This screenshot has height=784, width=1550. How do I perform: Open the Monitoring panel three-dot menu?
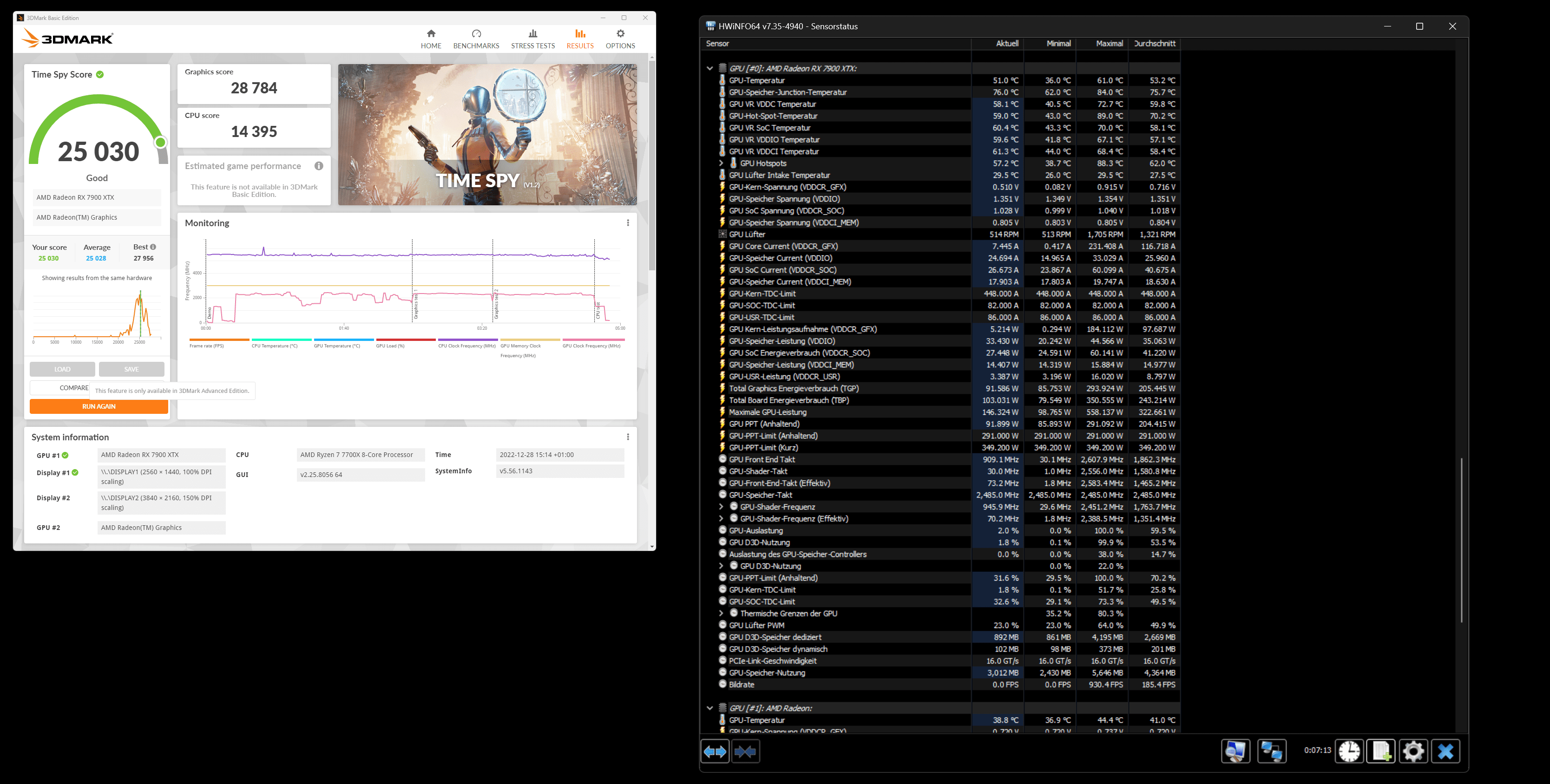click(628, 222)
